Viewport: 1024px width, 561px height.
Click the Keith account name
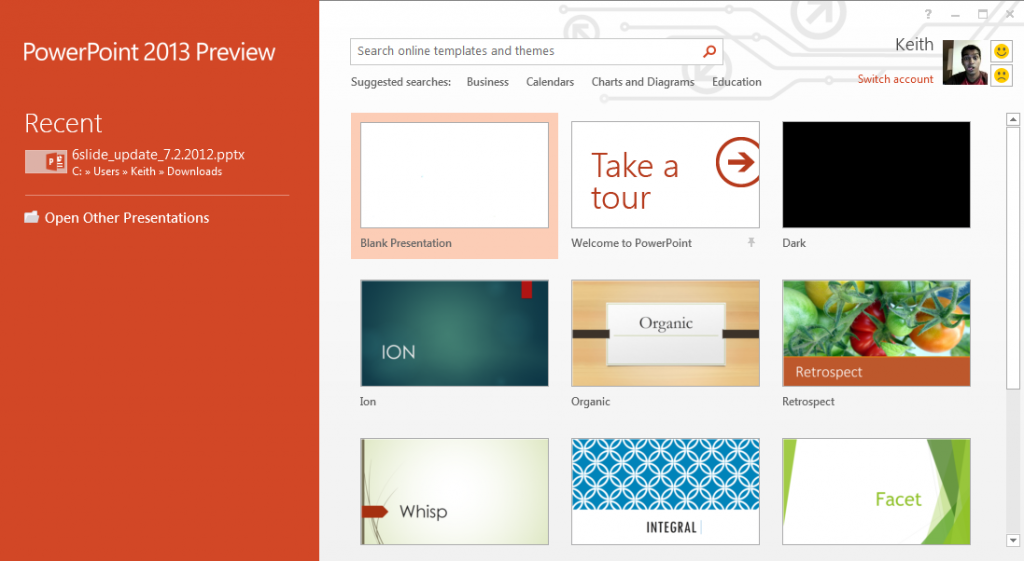(914, 44)
